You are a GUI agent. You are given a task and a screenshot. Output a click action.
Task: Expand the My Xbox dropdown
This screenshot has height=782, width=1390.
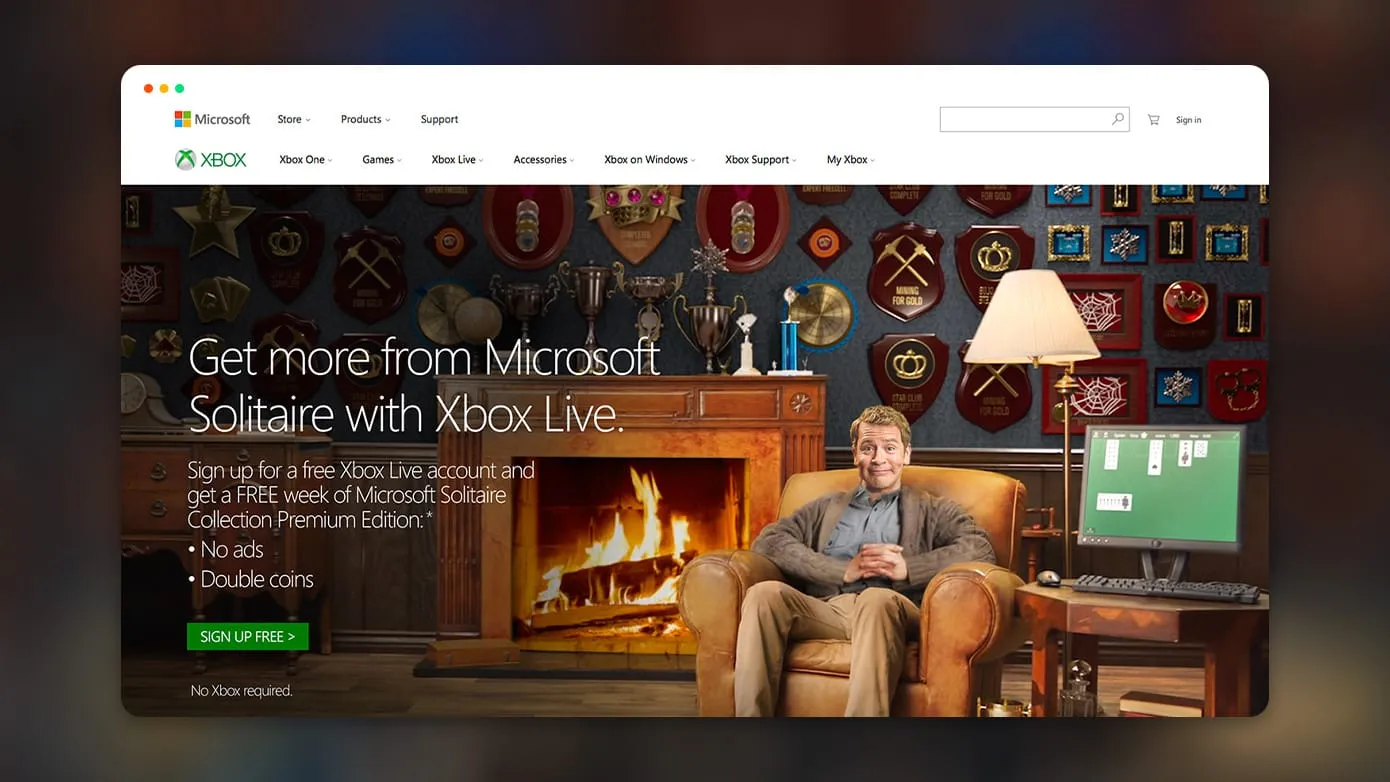[848, 159]
